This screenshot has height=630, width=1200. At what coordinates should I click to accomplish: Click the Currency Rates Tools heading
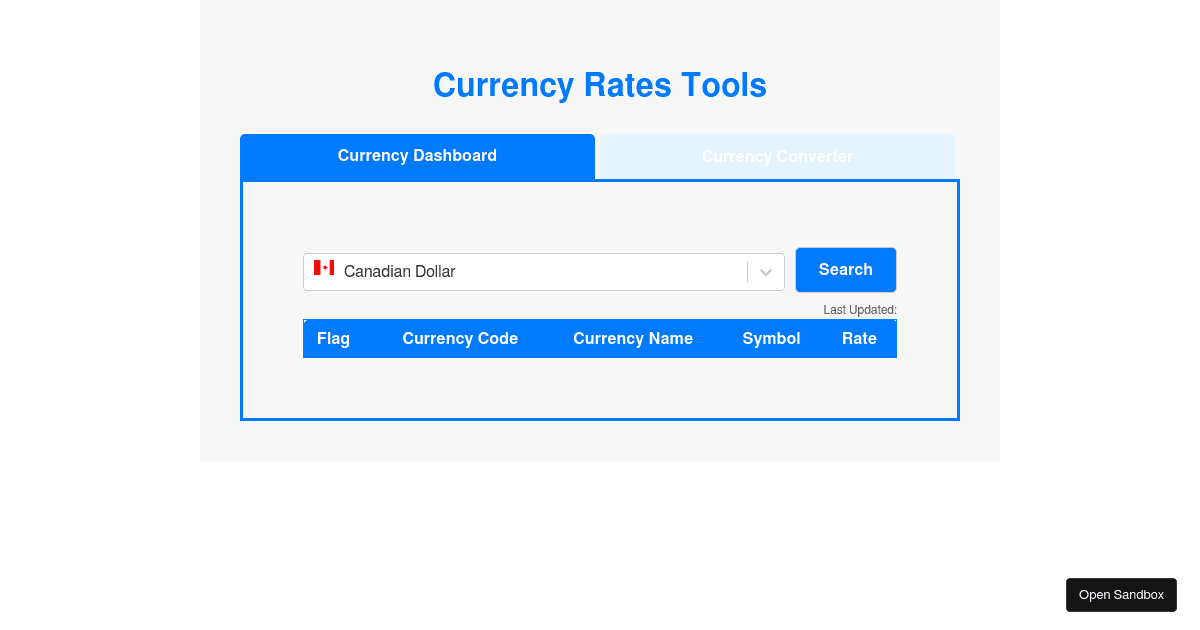tap(600, 86)
